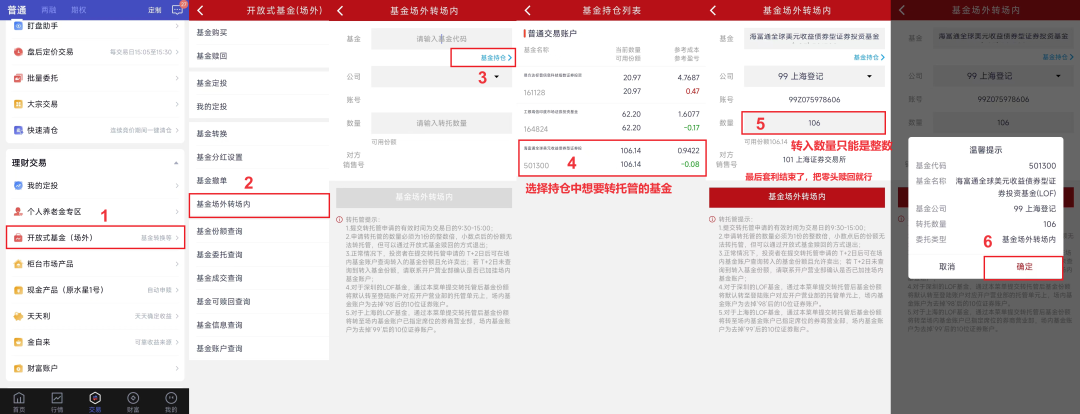The image size is (1080, 414).
Task: Focus the 请输入转托数量 input field
Action: pyautogui.click(x=442, y=123)
